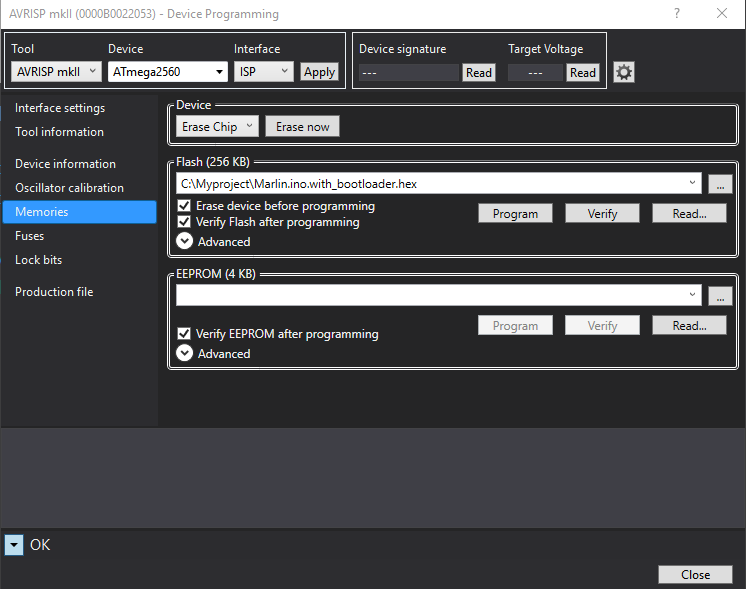Browse for EEPROM file
The image size is (746, 589).
click(x=720, y=296)
